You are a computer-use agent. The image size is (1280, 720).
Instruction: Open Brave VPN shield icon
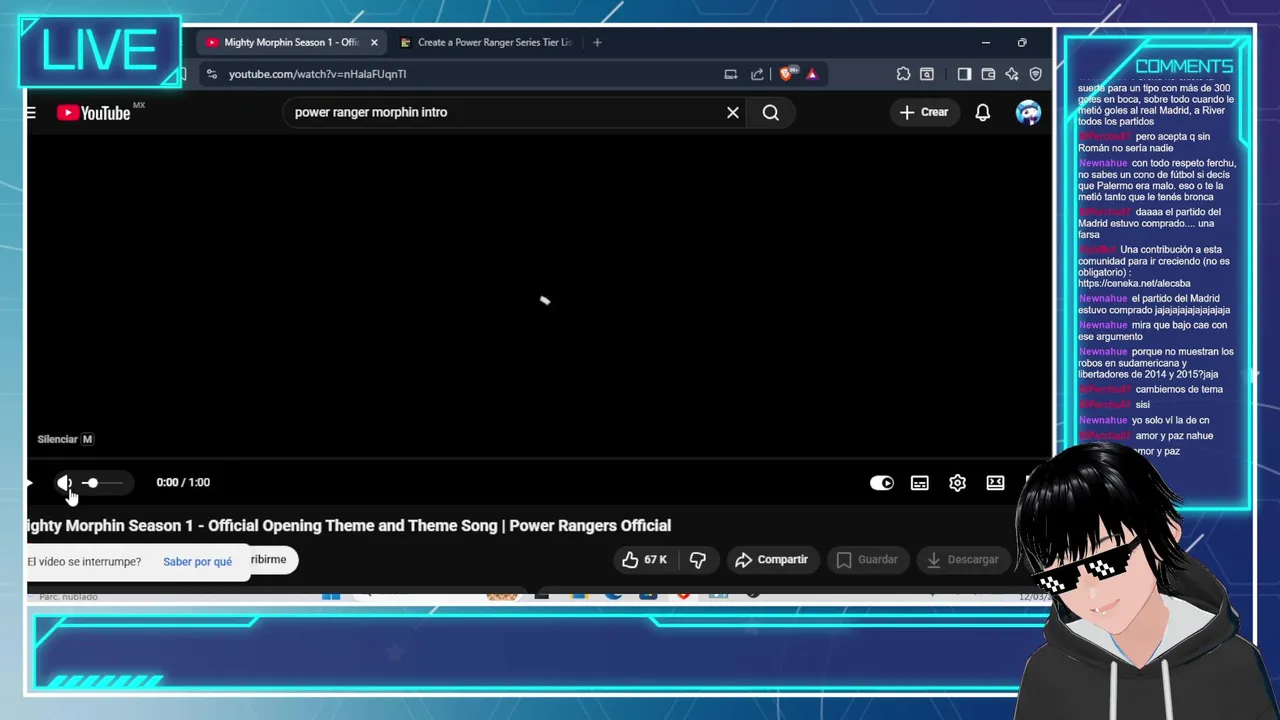tap(1036, 74)
